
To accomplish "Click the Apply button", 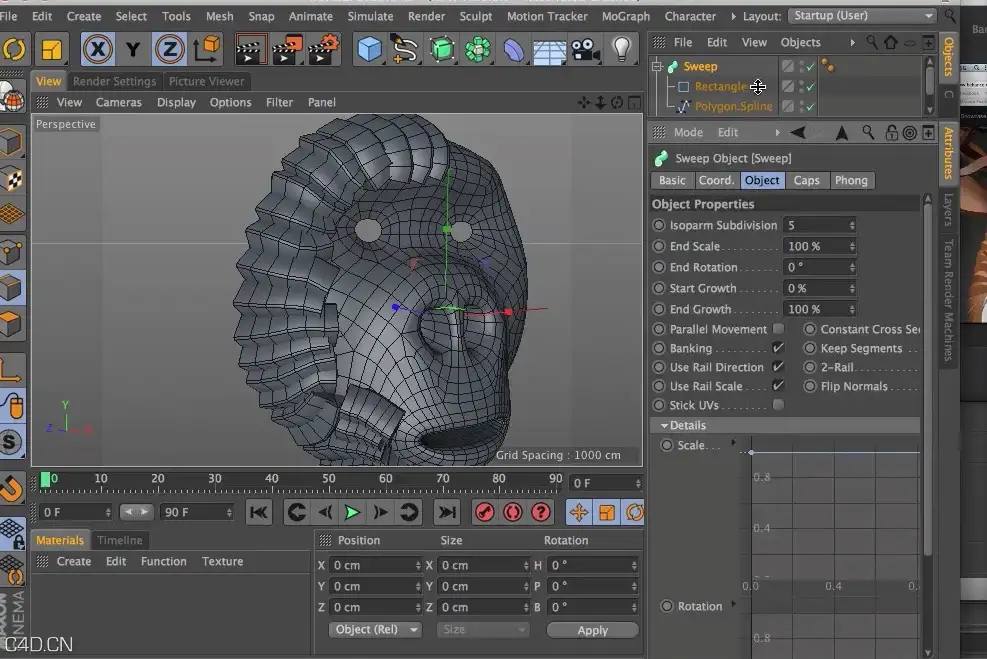I will tap(592, 630).
